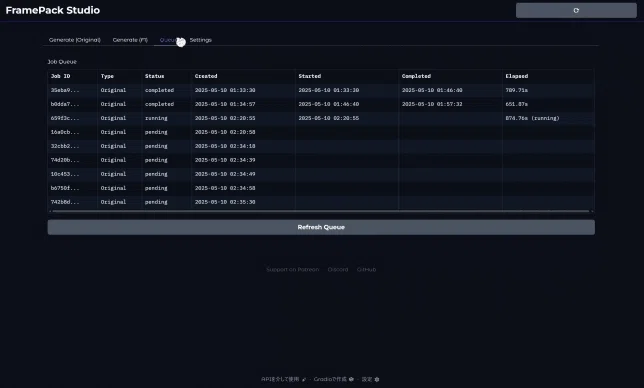Click Completed cell '2025-05-10 01:57:32'

(450, 104)
